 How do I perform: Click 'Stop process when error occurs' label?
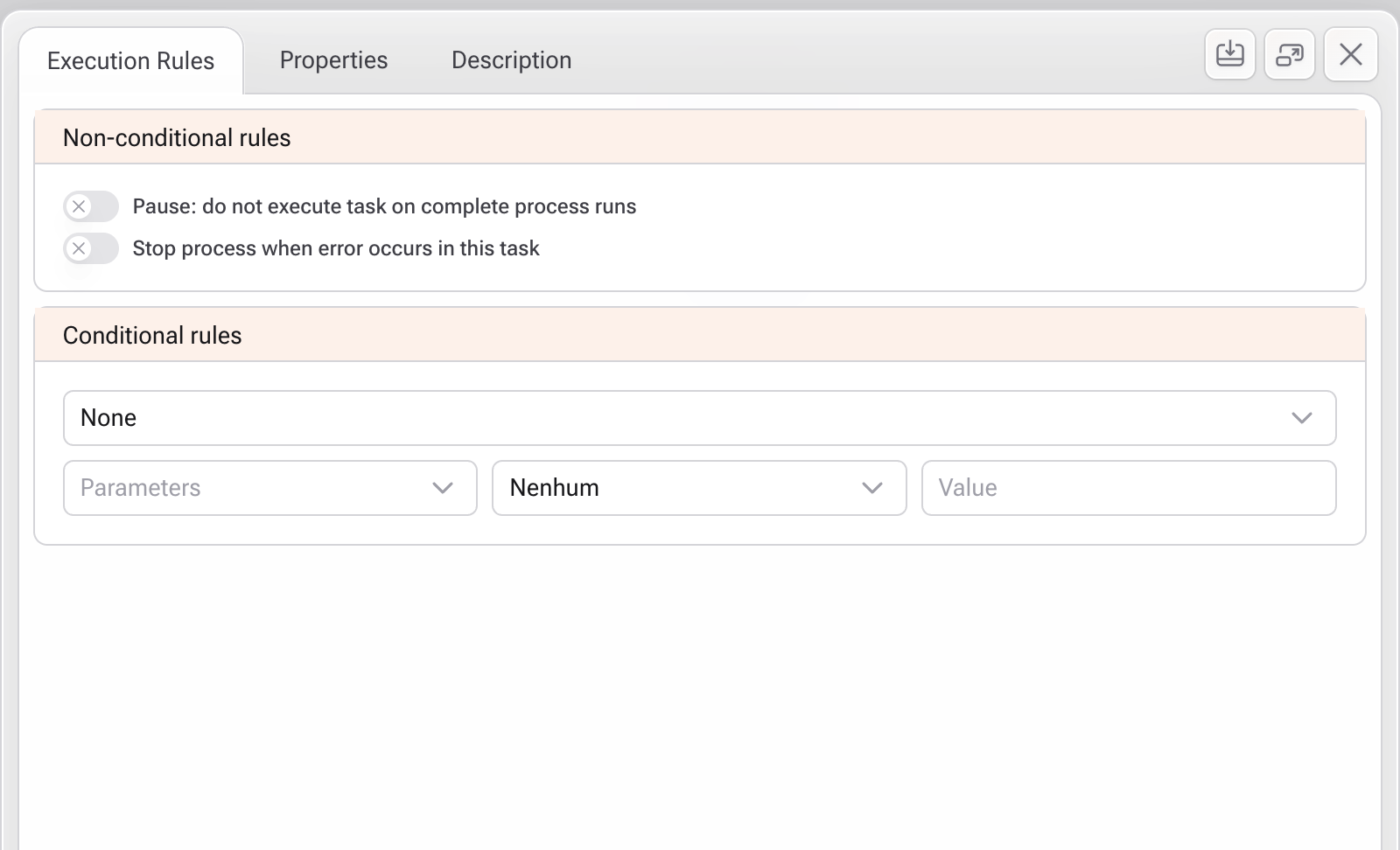pyautogui.click(x=336, y=248)
